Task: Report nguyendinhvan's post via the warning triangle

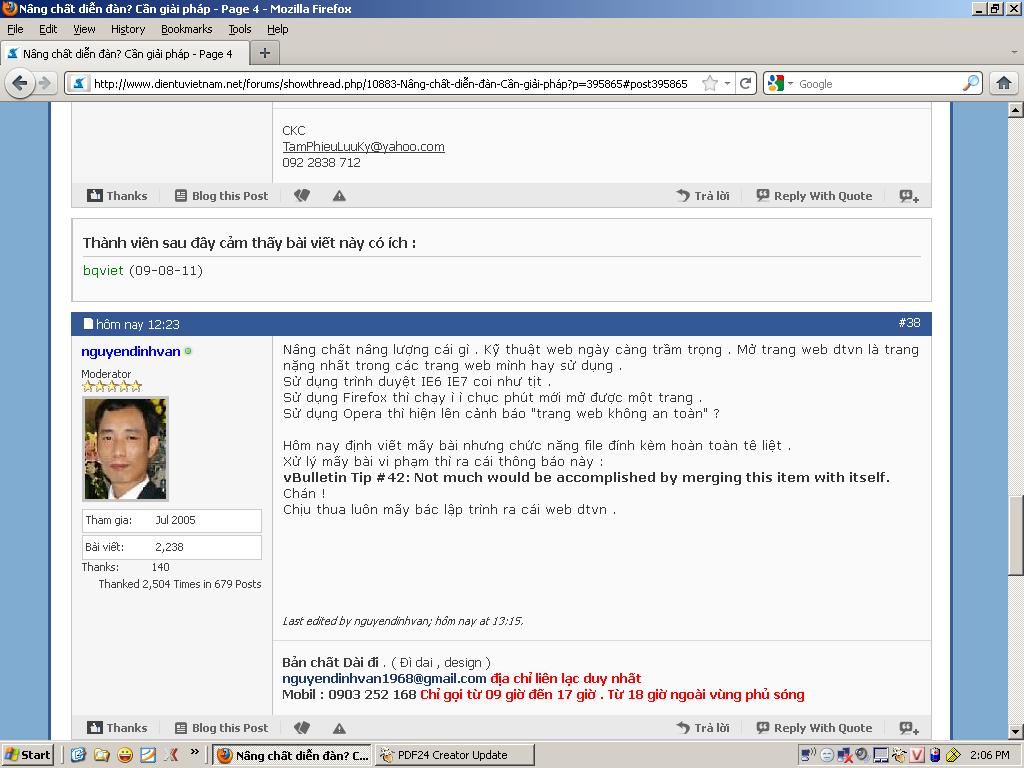Action: [339, 728]
